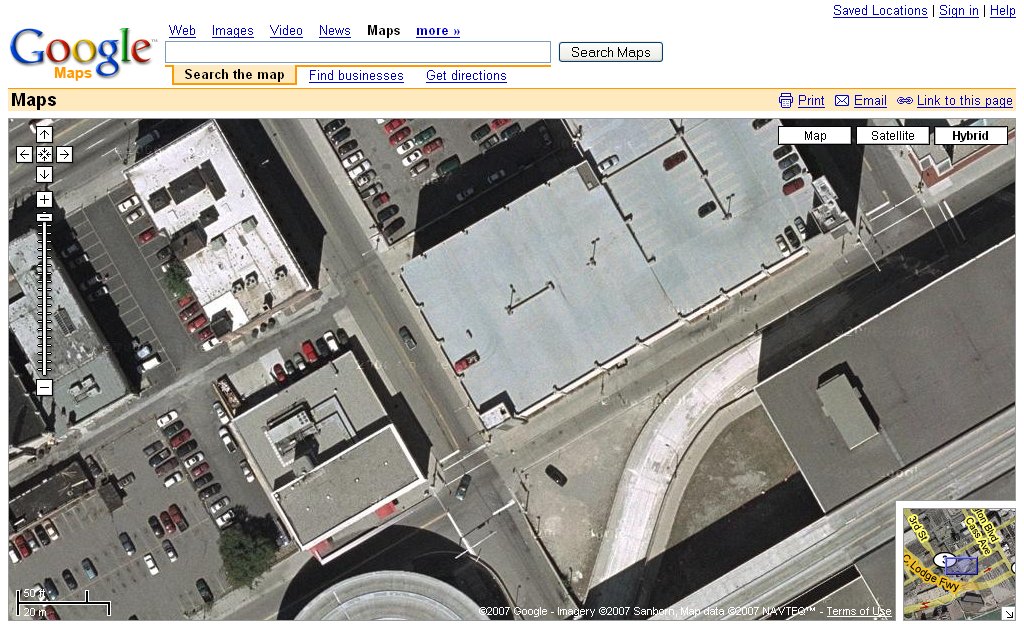The image size is (1024, 624).
Task: Click the printer icon
Action: (786, 101)
